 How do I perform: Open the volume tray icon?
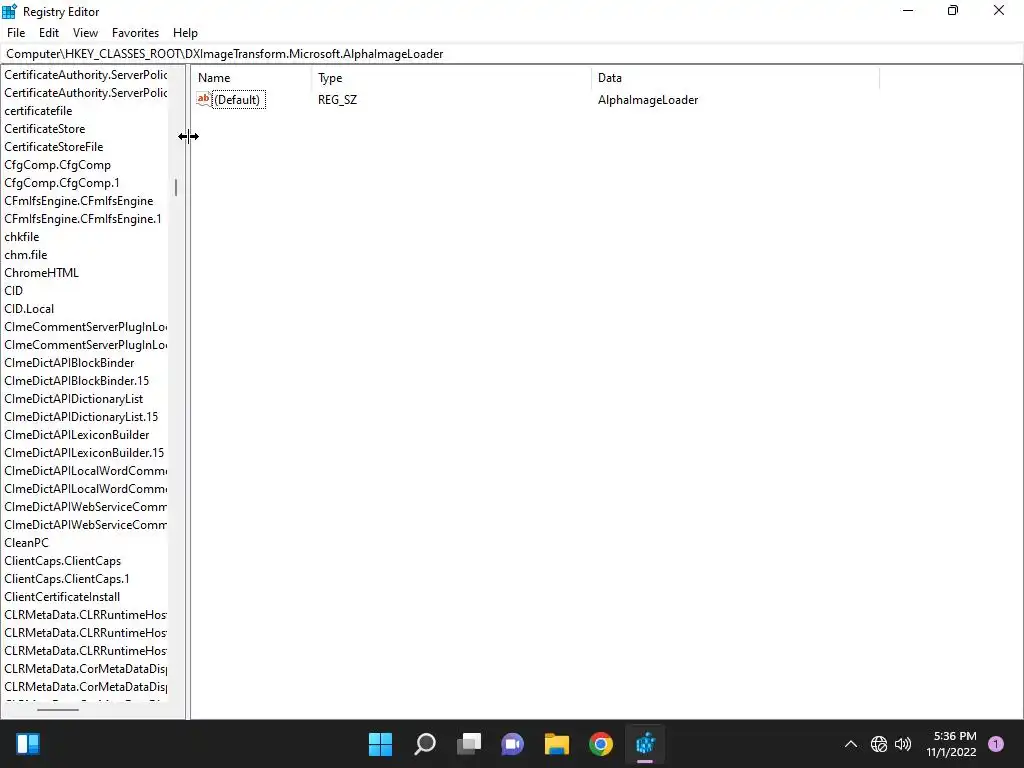coord(903,744)
